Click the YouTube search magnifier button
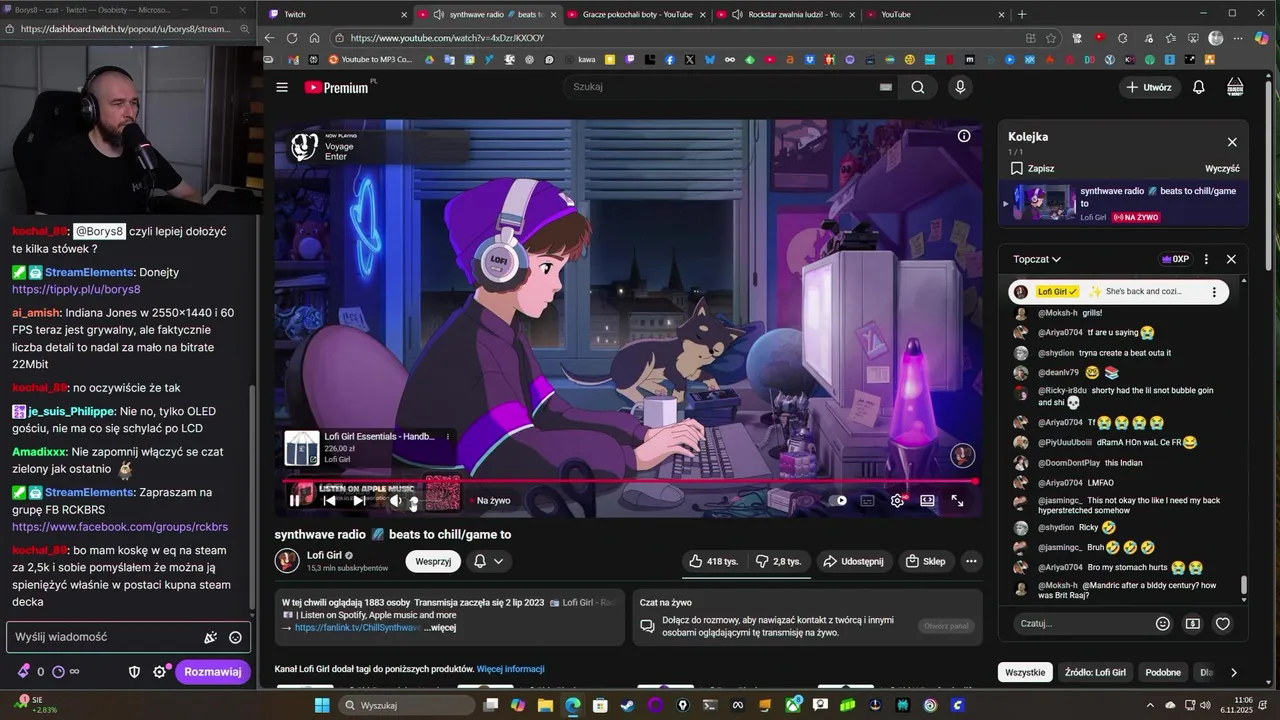Viewport: 1280px width, 720px height. tap(917, 87)
